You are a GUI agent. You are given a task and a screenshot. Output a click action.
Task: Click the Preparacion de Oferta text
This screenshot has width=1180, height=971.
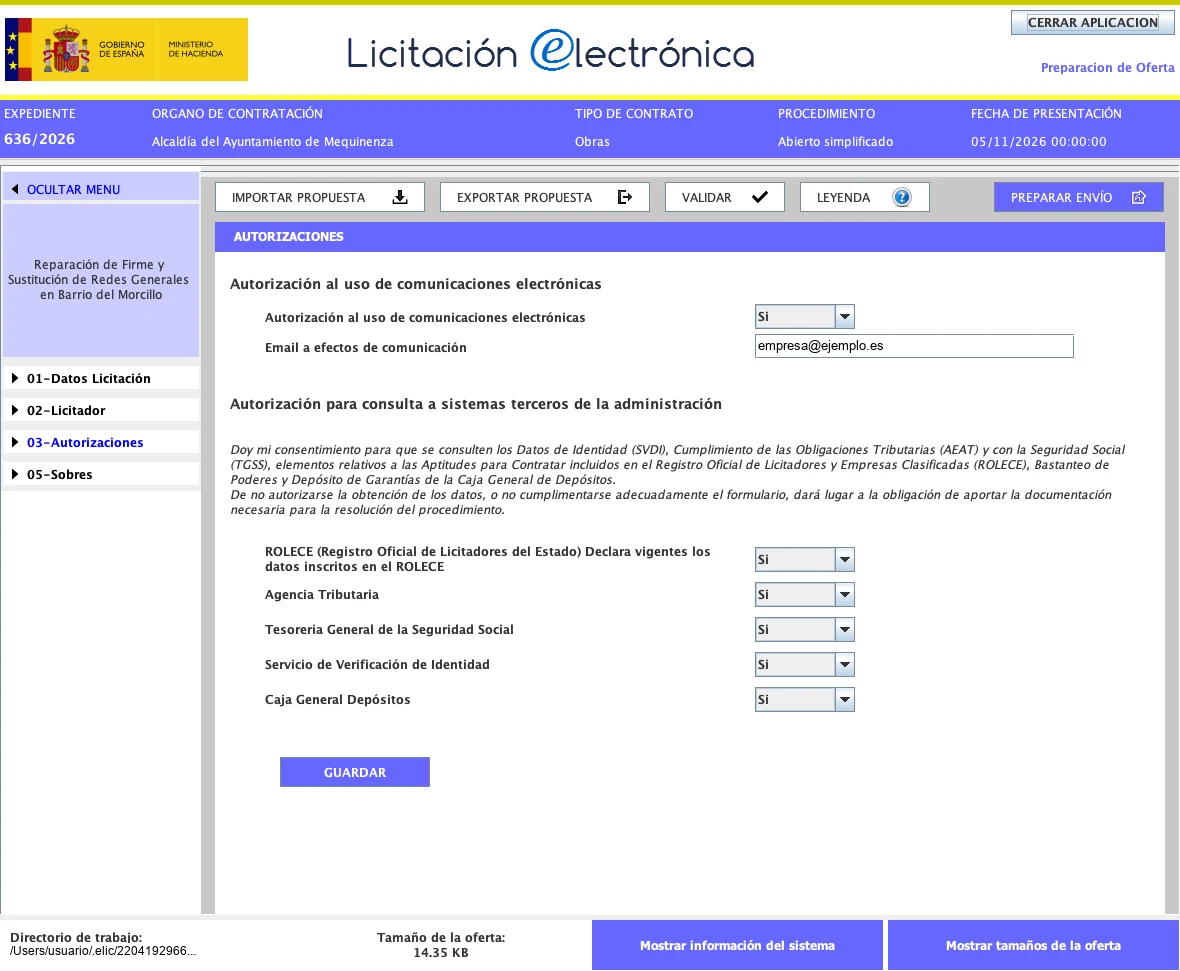click(x=1107, y=68)
